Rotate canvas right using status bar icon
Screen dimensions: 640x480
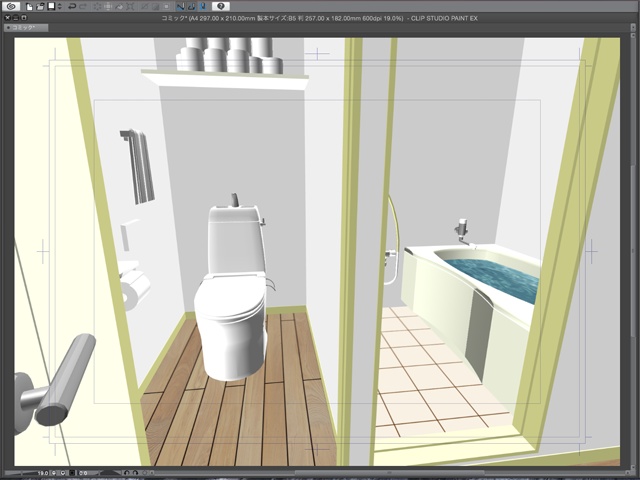pyautogui.click(x=135, y=473)
